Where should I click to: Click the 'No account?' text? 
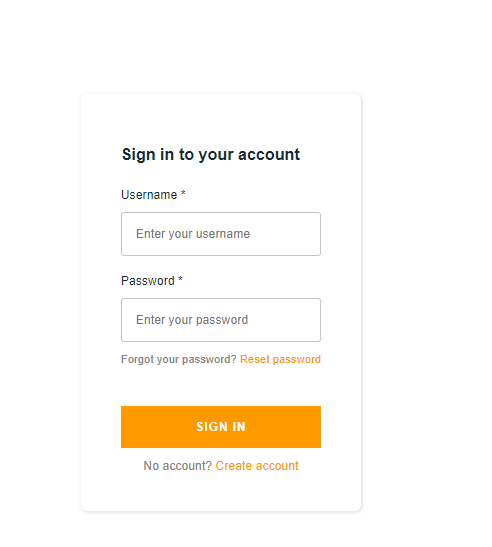[x=178, y=466]
